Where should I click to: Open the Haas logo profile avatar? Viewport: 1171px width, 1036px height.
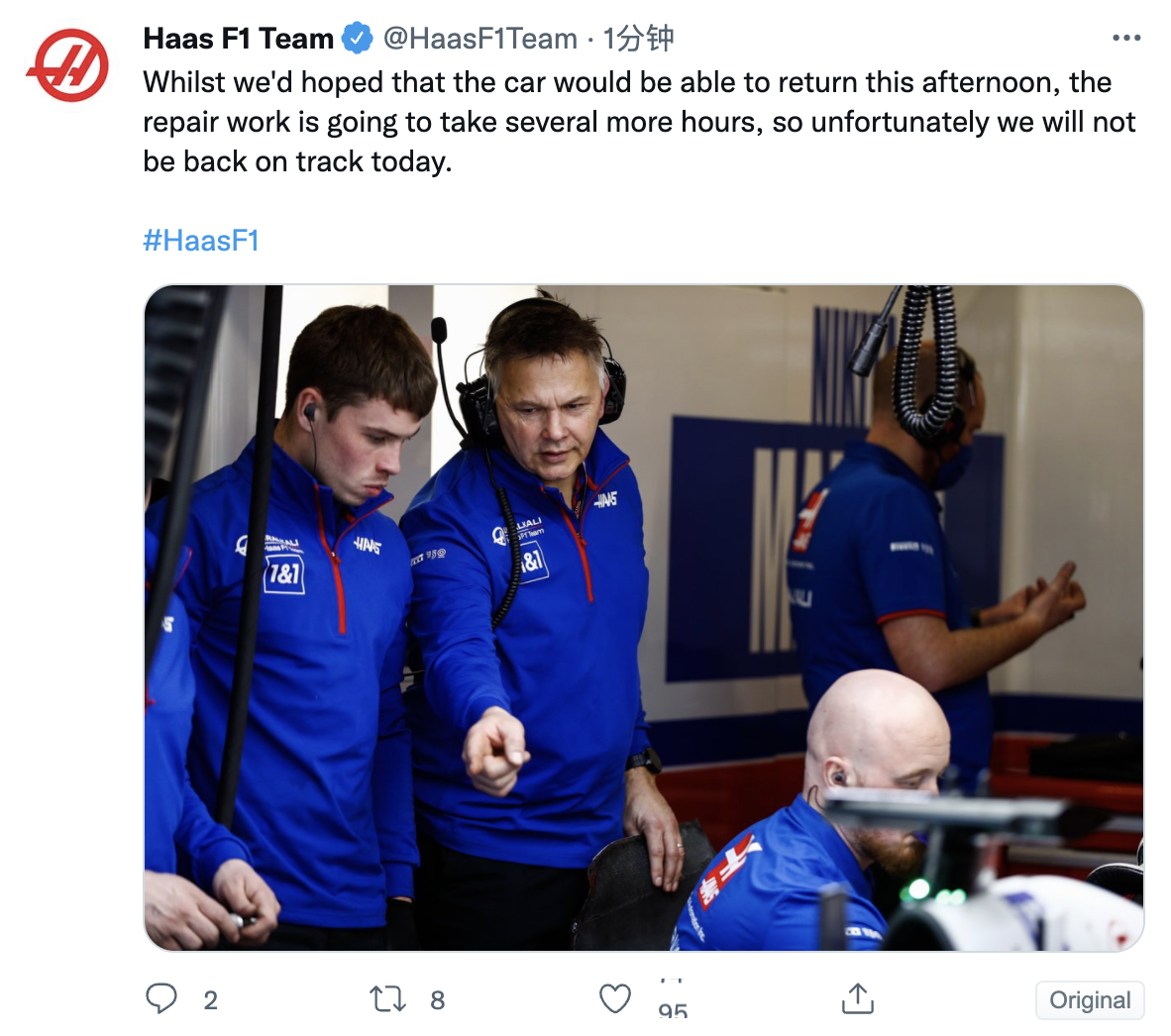(67, 65)
